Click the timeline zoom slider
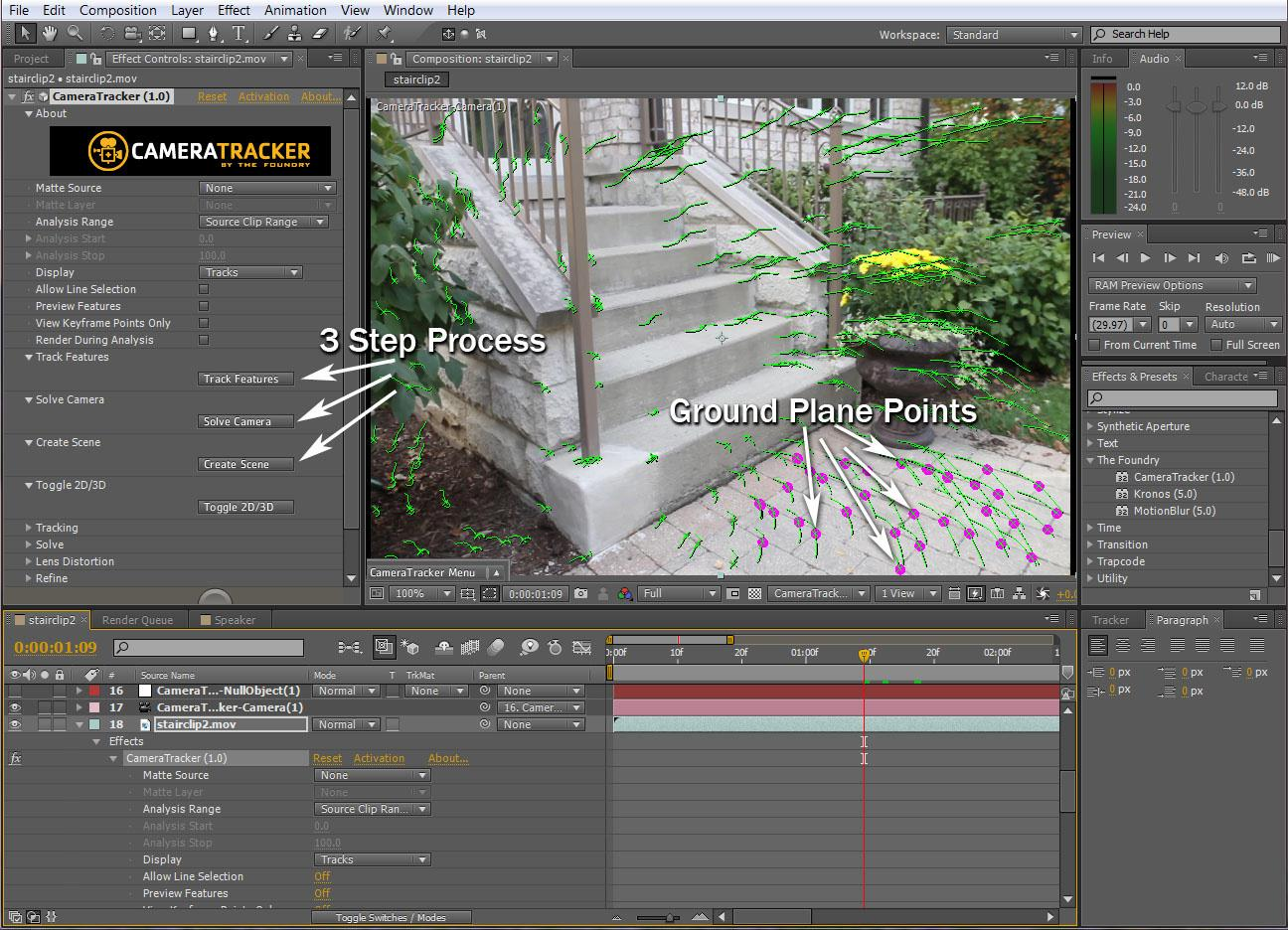Viewport: 1288px width, 930px height. tap(671, 917)
